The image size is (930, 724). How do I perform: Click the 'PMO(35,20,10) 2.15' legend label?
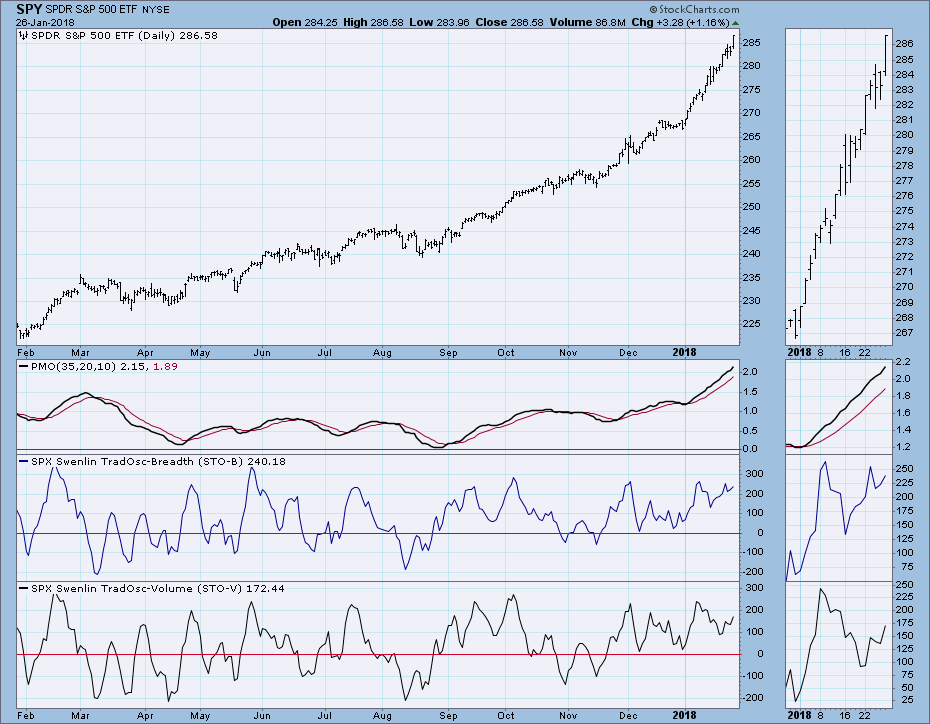[x=88, y=366]
